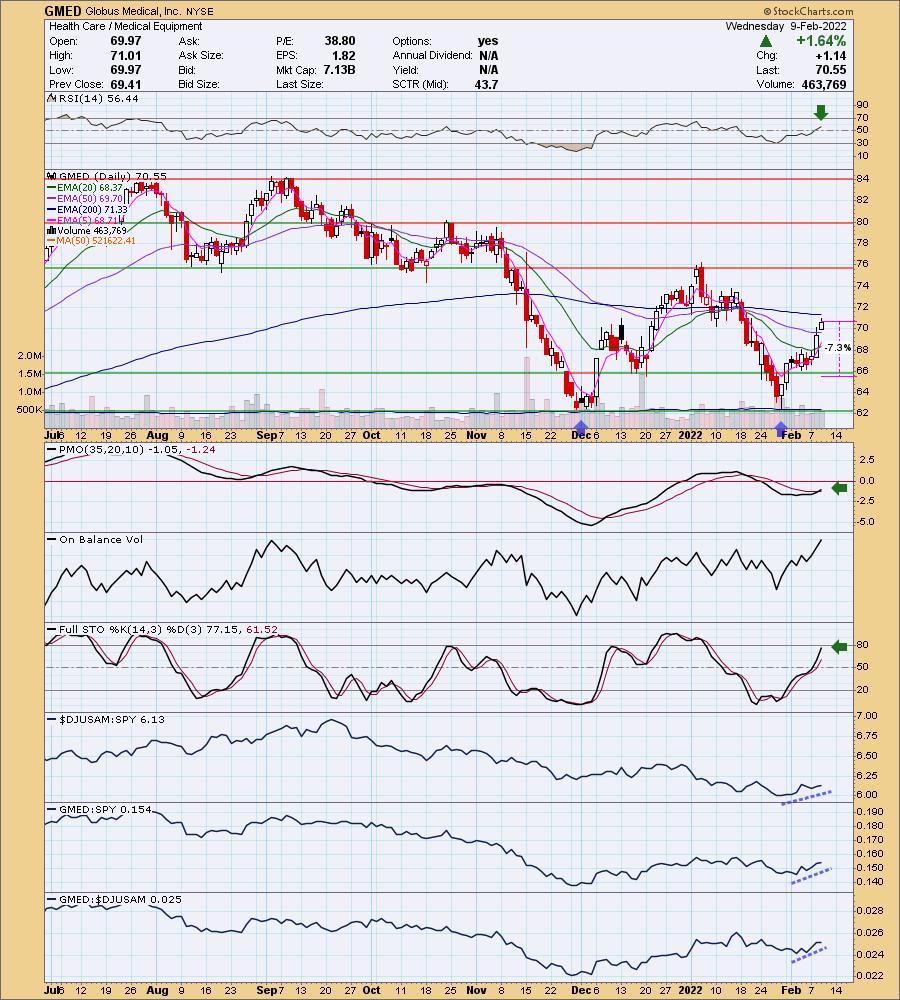Viewport: 900px width, 1000px height.
Task: Click the volume bars icon in the legend
Action: 51,231
